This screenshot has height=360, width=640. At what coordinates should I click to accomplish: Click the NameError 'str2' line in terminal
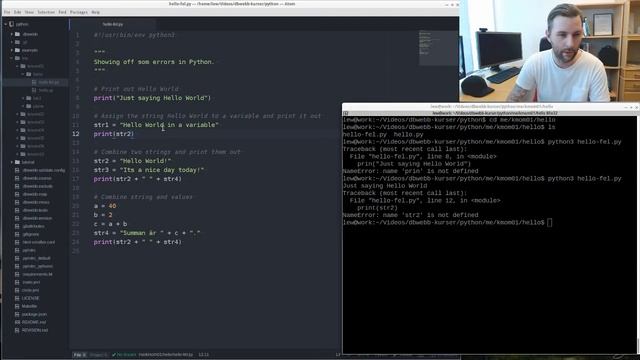[410, 215]
